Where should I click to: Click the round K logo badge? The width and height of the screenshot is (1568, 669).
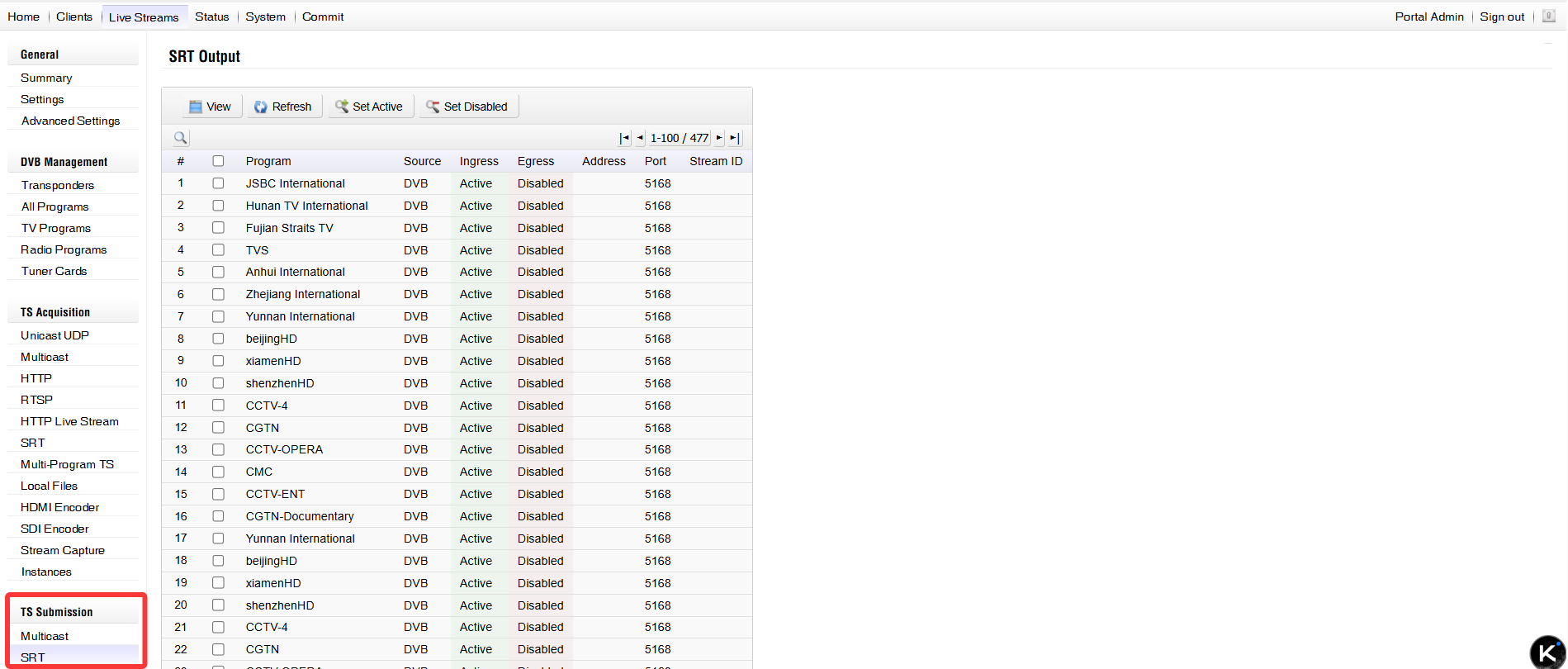[x=1547, y=652]
